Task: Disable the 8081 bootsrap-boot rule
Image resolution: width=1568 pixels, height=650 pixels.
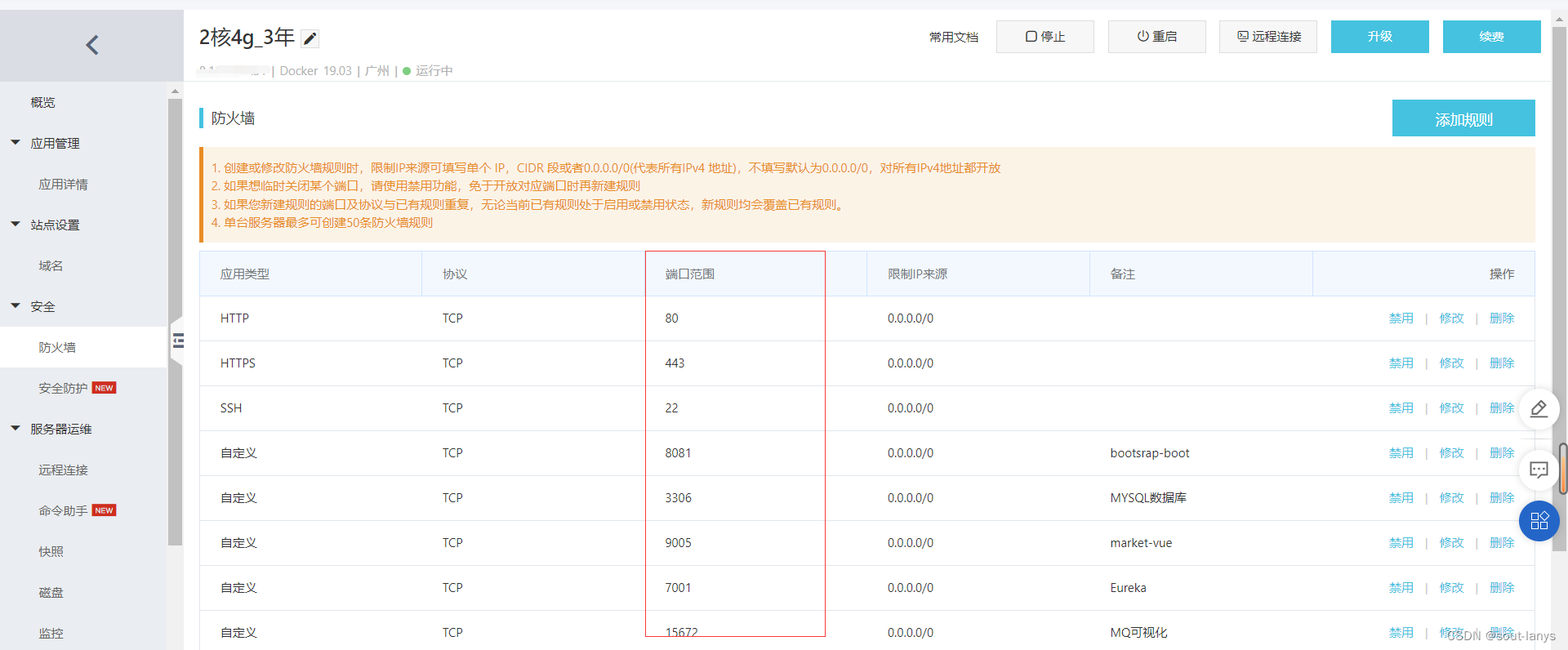Action: (x=1401, y=453)
